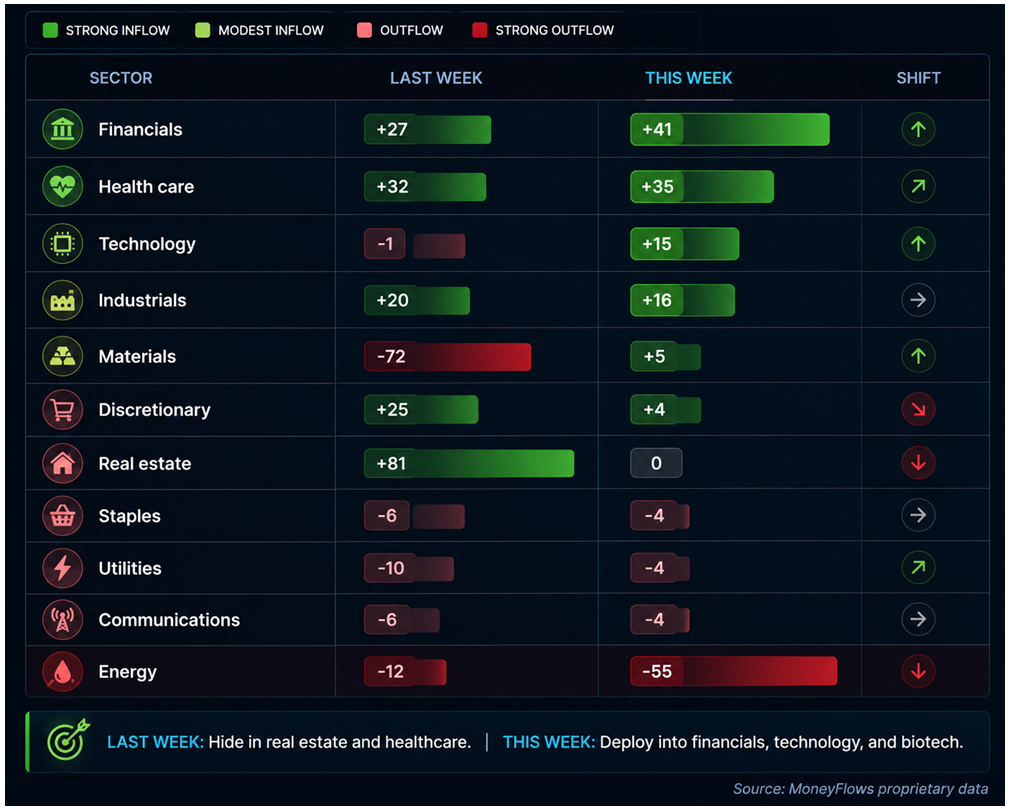Click Health care last week +32 bar
The height and width of the screenshot is (809, 1011).
coord(425,186)
